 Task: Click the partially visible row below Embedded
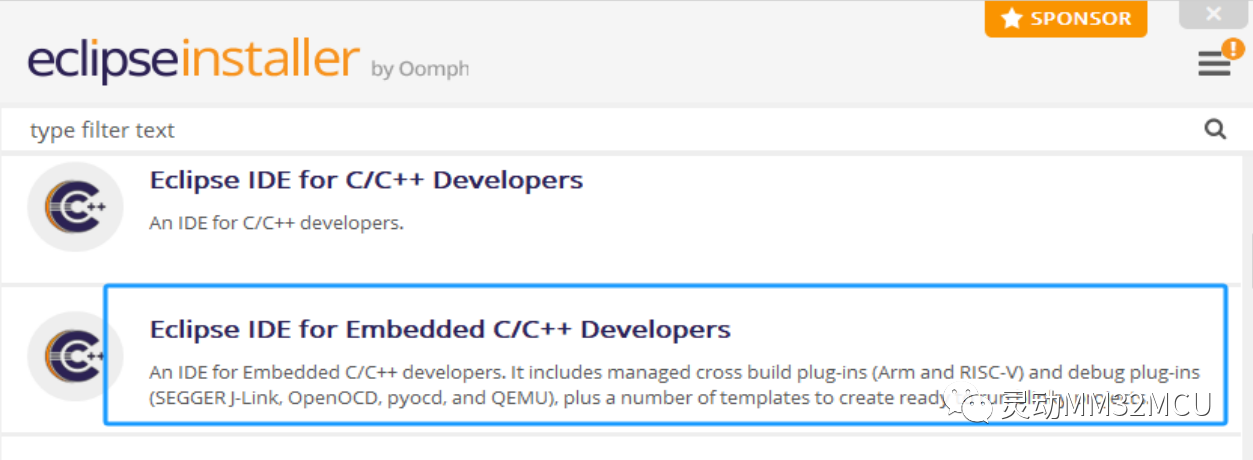[620, 447]
